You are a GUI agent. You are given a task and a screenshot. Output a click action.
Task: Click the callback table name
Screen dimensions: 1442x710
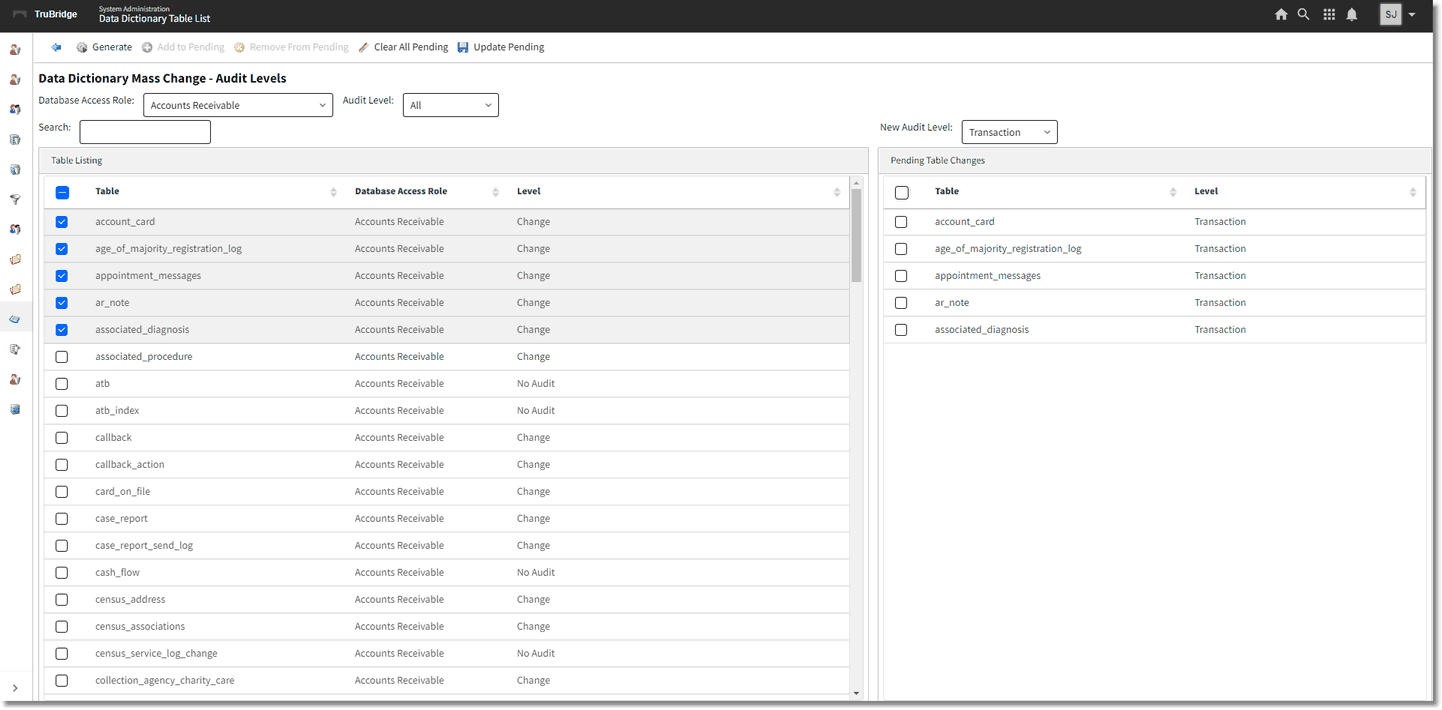pyautogui.click(x=113, y=438)
